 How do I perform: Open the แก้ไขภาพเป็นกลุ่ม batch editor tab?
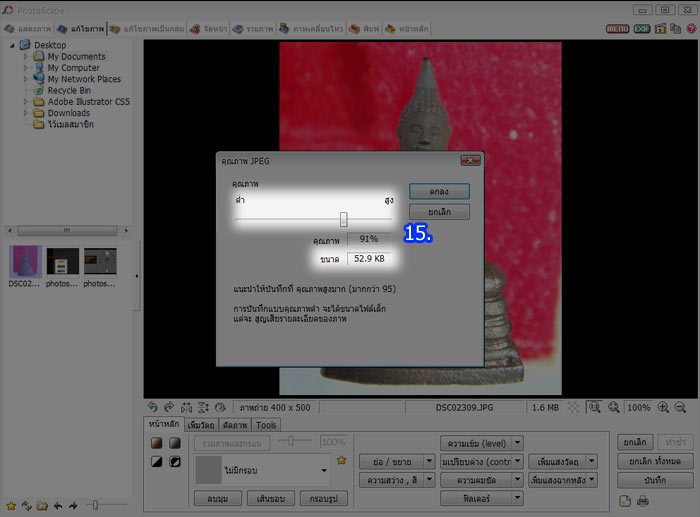coord(147,29)
